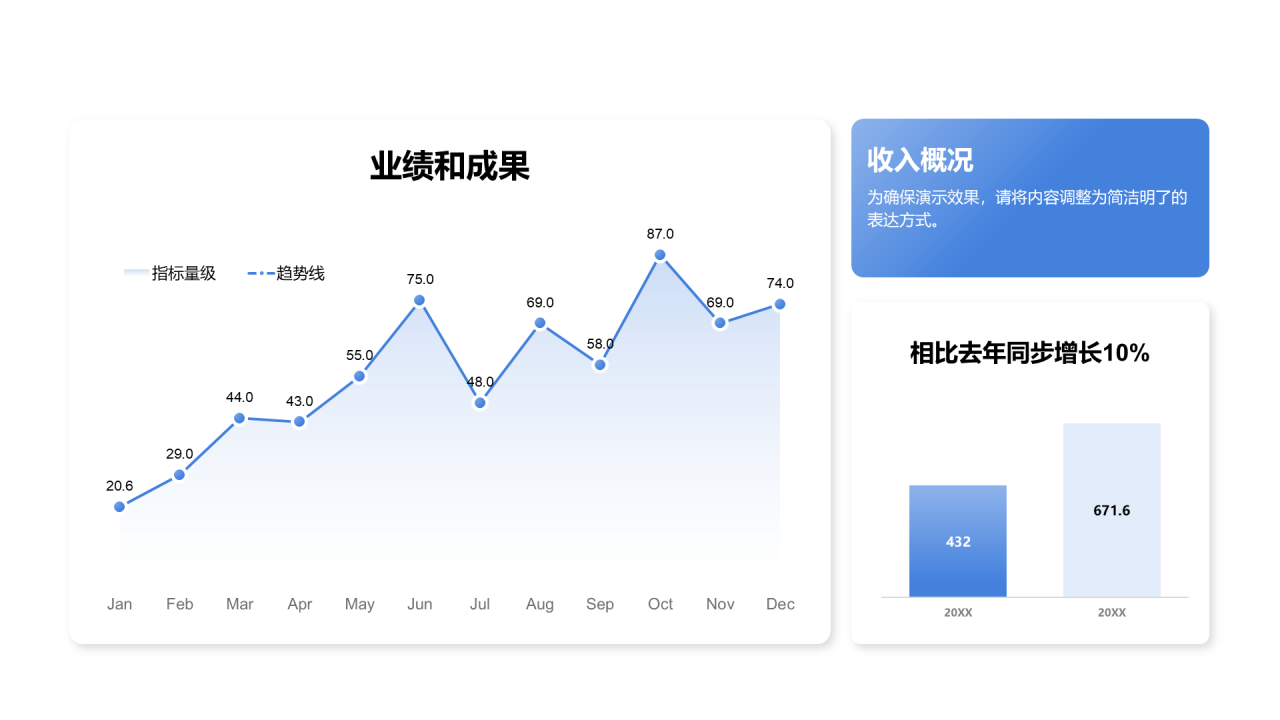Select the 29.0 data label
The image size is (1280, 720).
click(x=180, y=454)
